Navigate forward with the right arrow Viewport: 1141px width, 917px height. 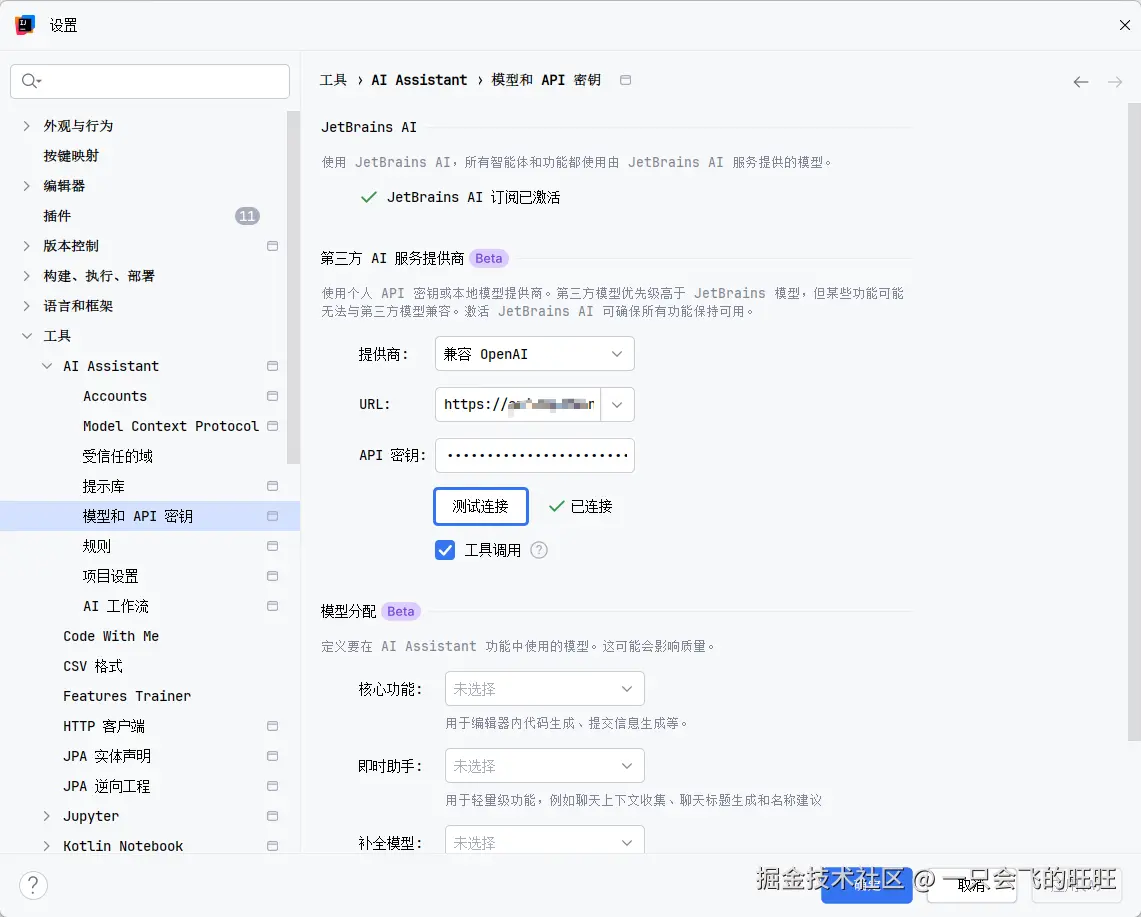click(x=1115, y=82)
